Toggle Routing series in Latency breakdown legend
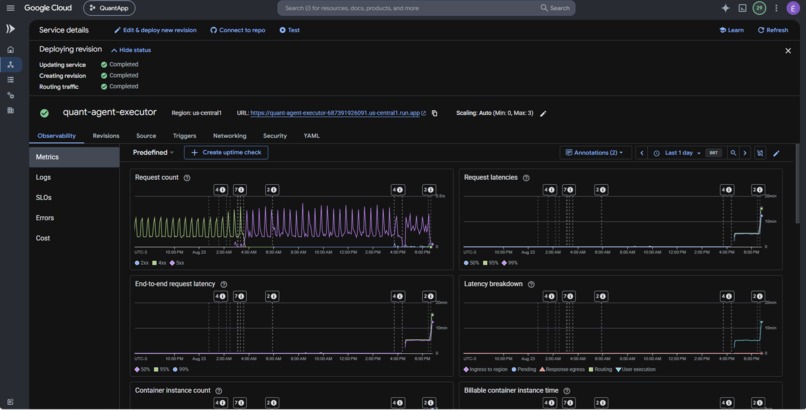Image resolution: width=806 pixels, height=410 pixels. 600,369
